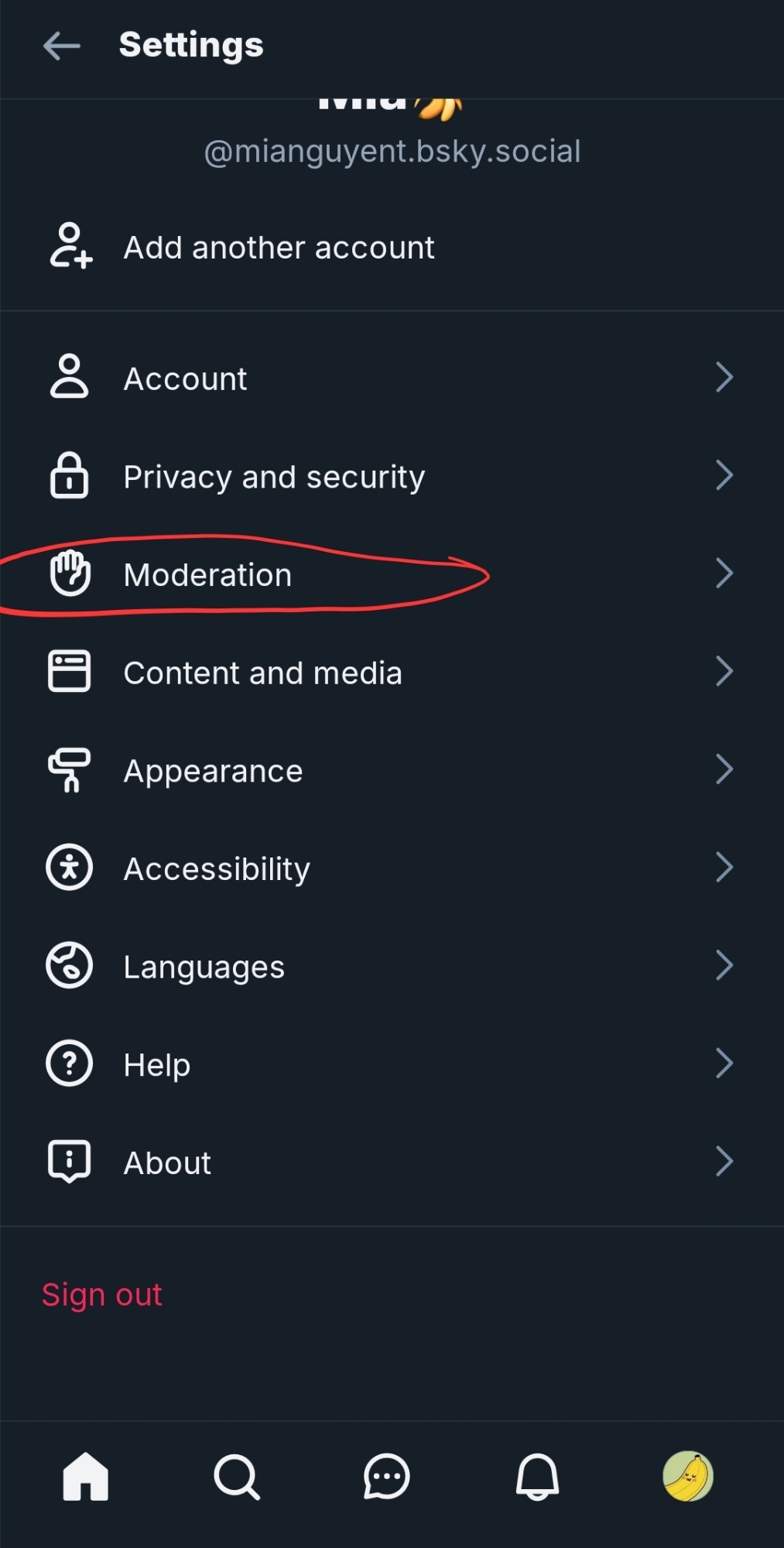Tap the raised-hand Moderation icon
Screen dimensions: 784x1548
click(x=70, y=574)
